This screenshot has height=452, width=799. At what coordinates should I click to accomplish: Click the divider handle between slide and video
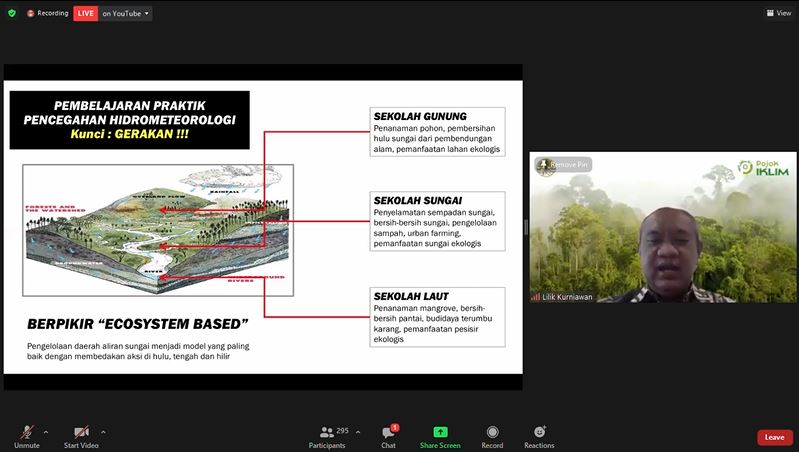[526, 227]
